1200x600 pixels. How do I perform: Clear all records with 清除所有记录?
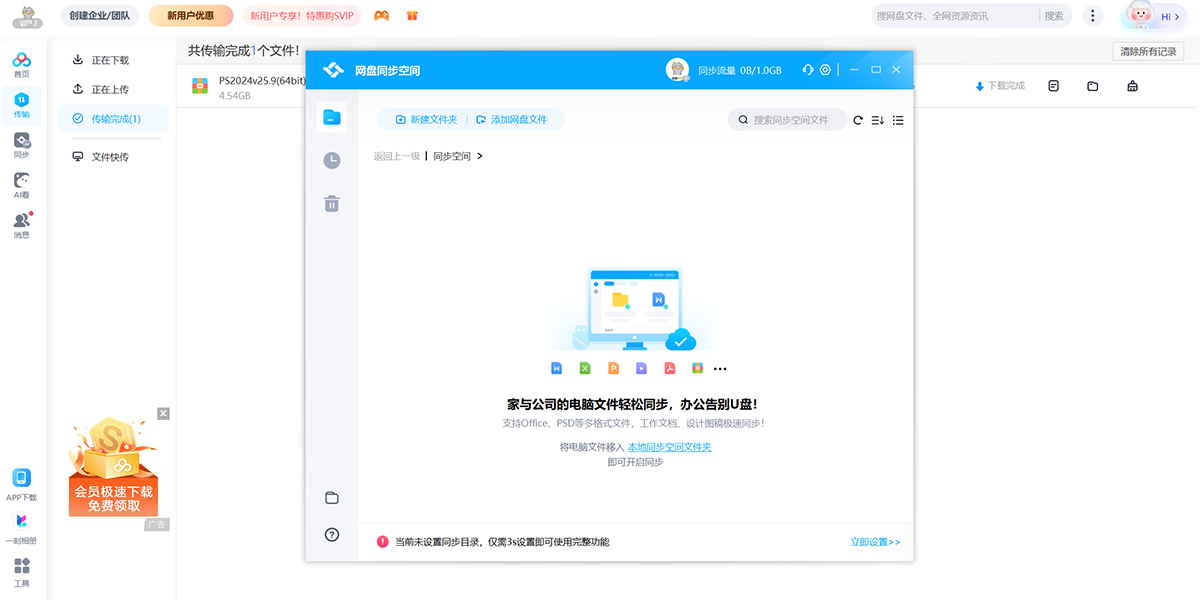(x=1148, y=50)
